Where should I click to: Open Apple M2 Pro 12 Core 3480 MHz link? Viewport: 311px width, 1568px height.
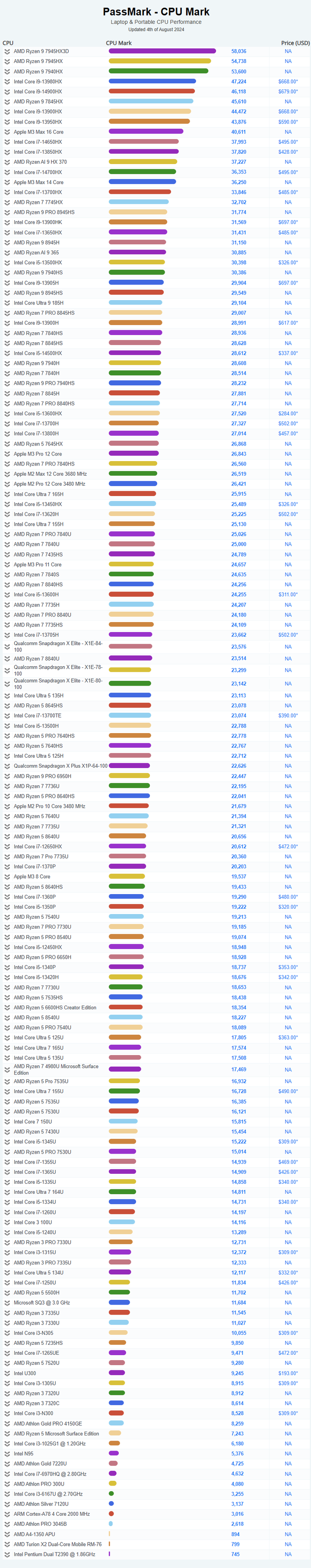click(x=49, y=484)
